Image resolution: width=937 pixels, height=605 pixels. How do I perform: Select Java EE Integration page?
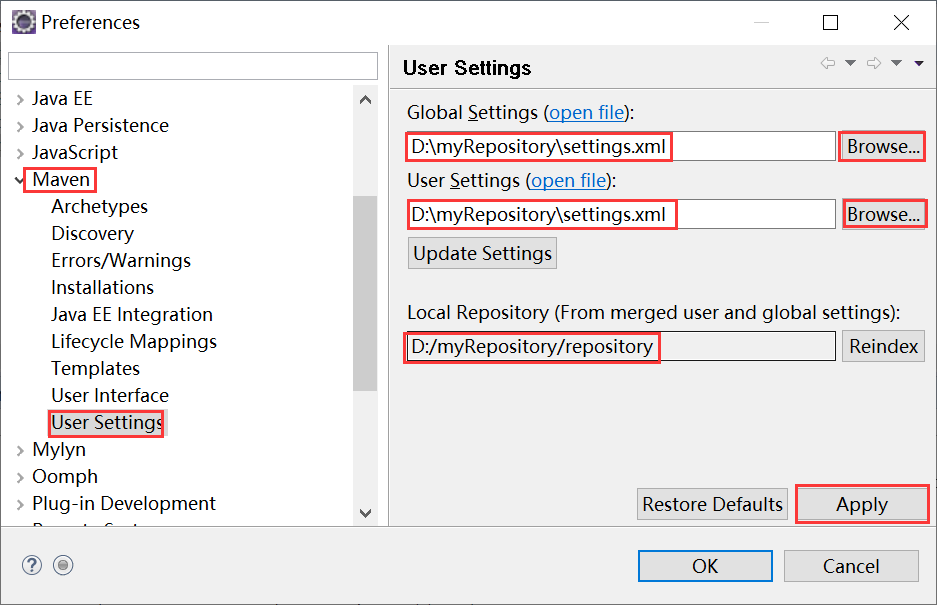(132, 314)
